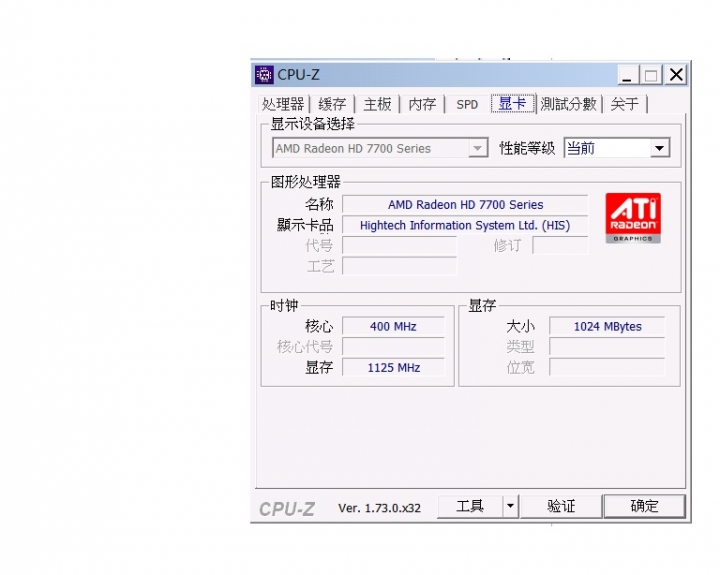
Task: Click the 工具 button
Action: pos(470,507)
